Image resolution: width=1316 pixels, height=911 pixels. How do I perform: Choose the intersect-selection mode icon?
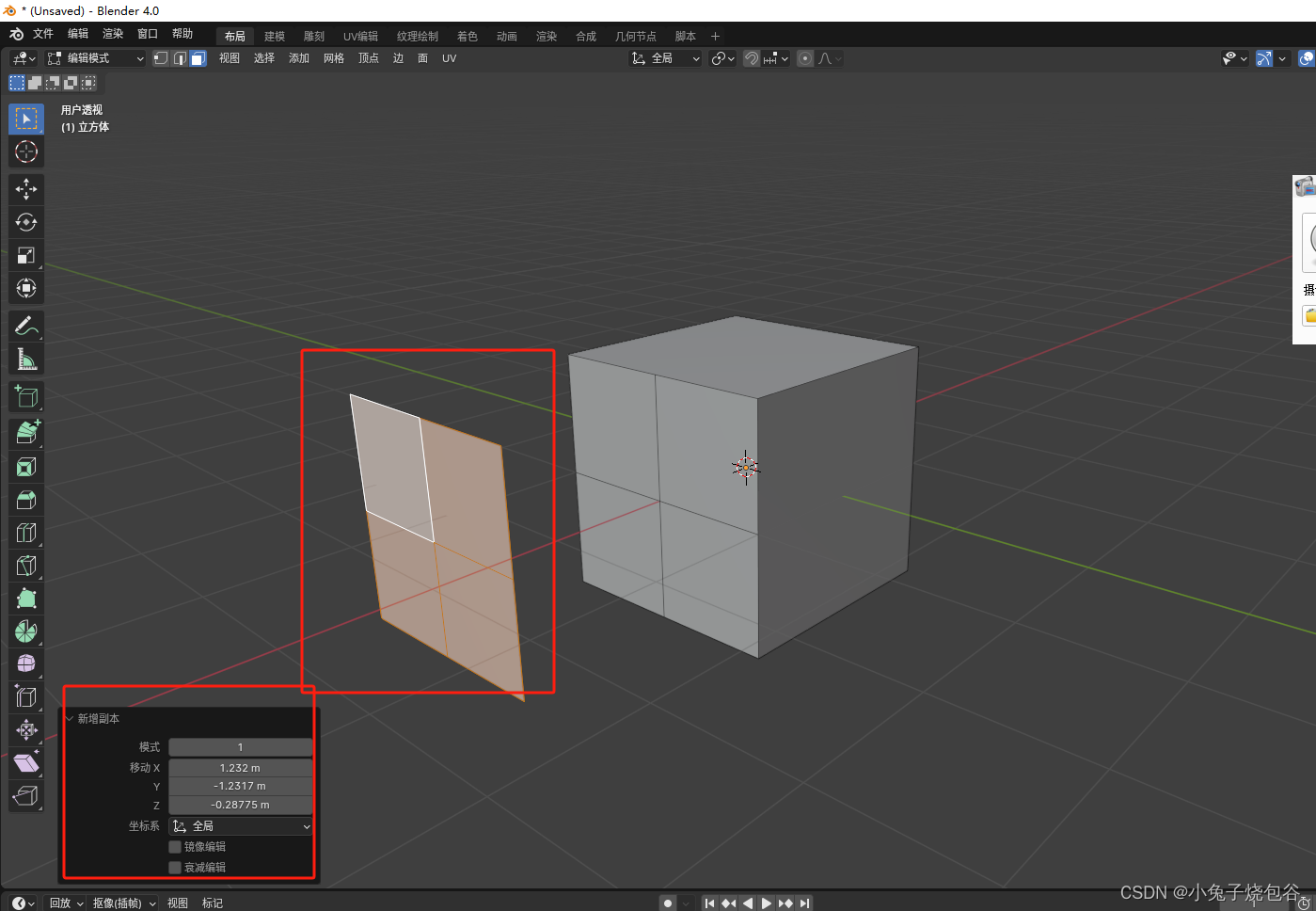[x=88, y=83]
